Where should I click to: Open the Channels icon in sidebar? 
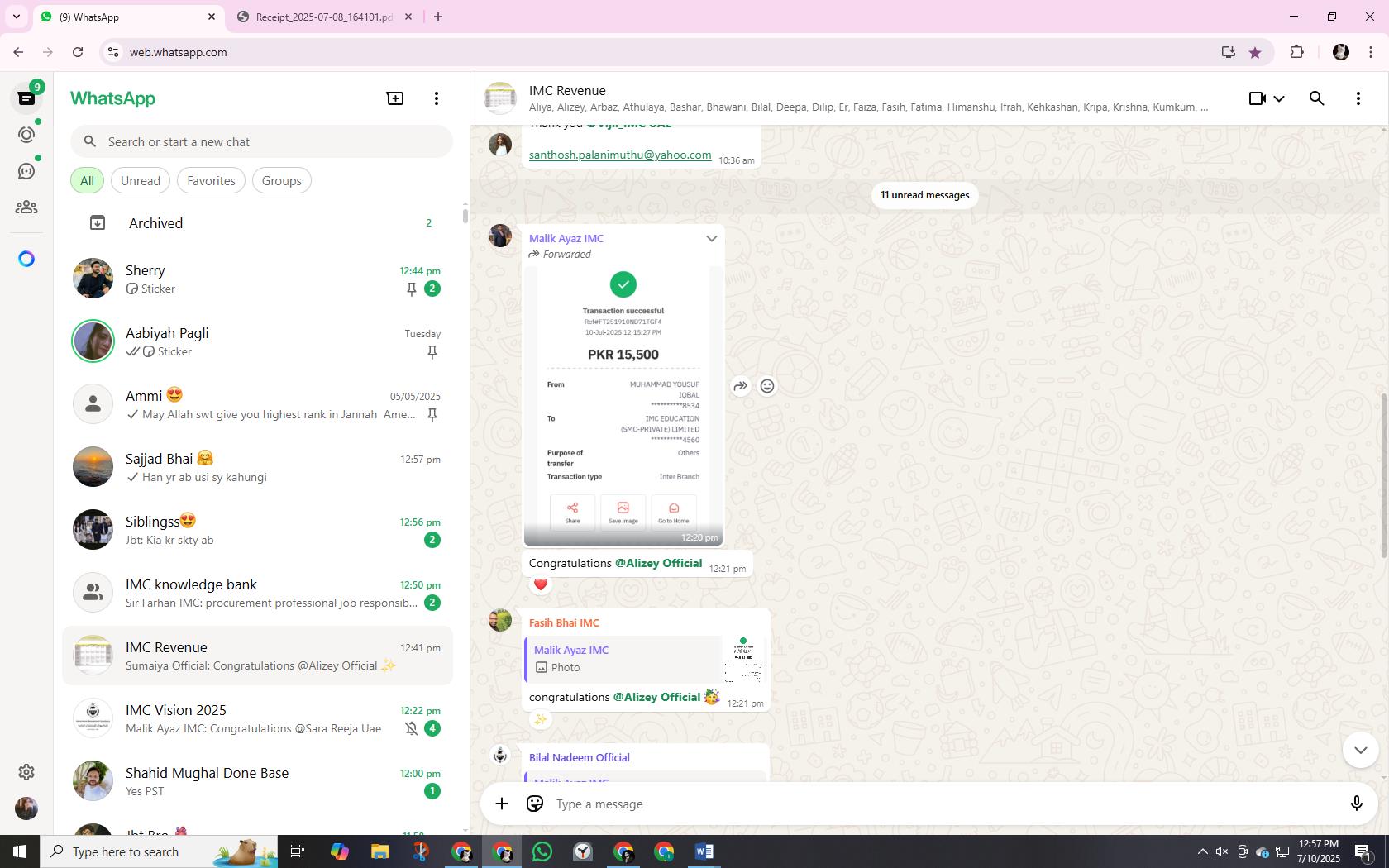[x=26, y=171]
